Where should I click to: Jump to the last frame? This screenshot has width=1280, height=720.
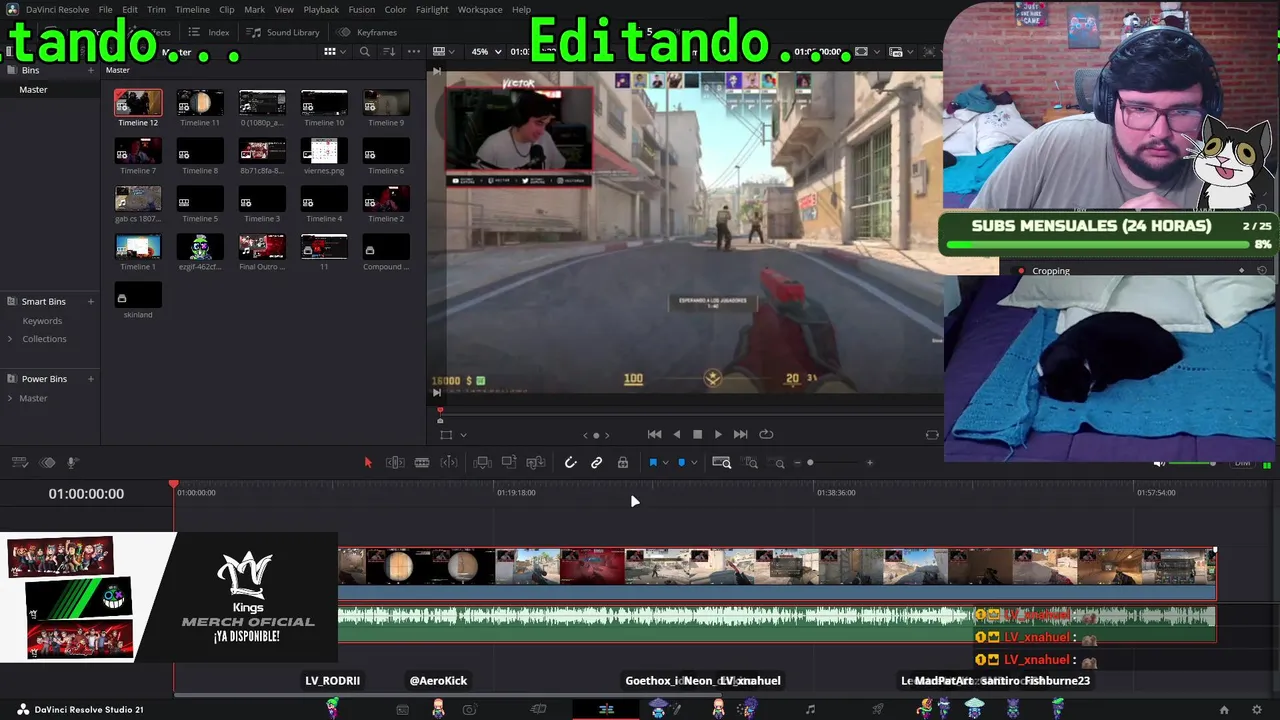click(740, 434)
